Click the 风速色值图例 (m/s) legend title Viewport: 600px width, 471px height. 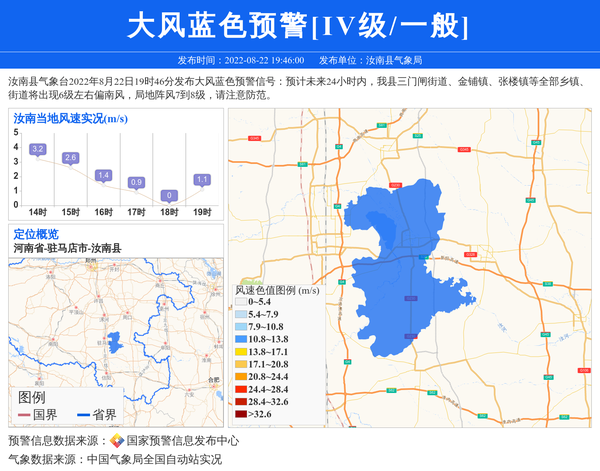[x=277, y=290]
